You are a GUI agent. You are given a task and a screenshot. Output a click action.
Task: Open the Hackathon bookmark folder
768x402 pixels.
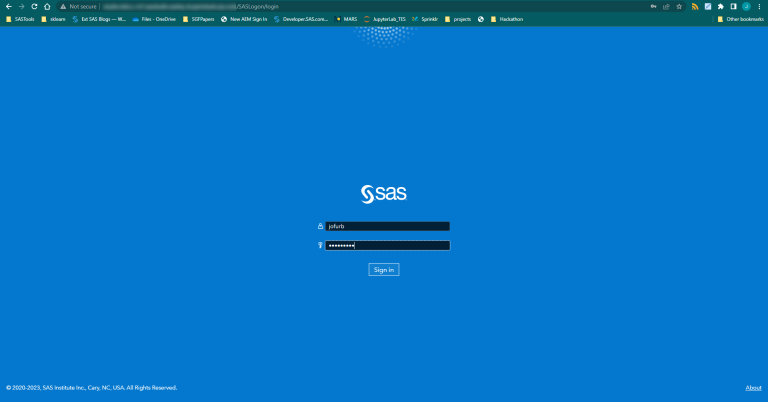click(x=512, y=19)
